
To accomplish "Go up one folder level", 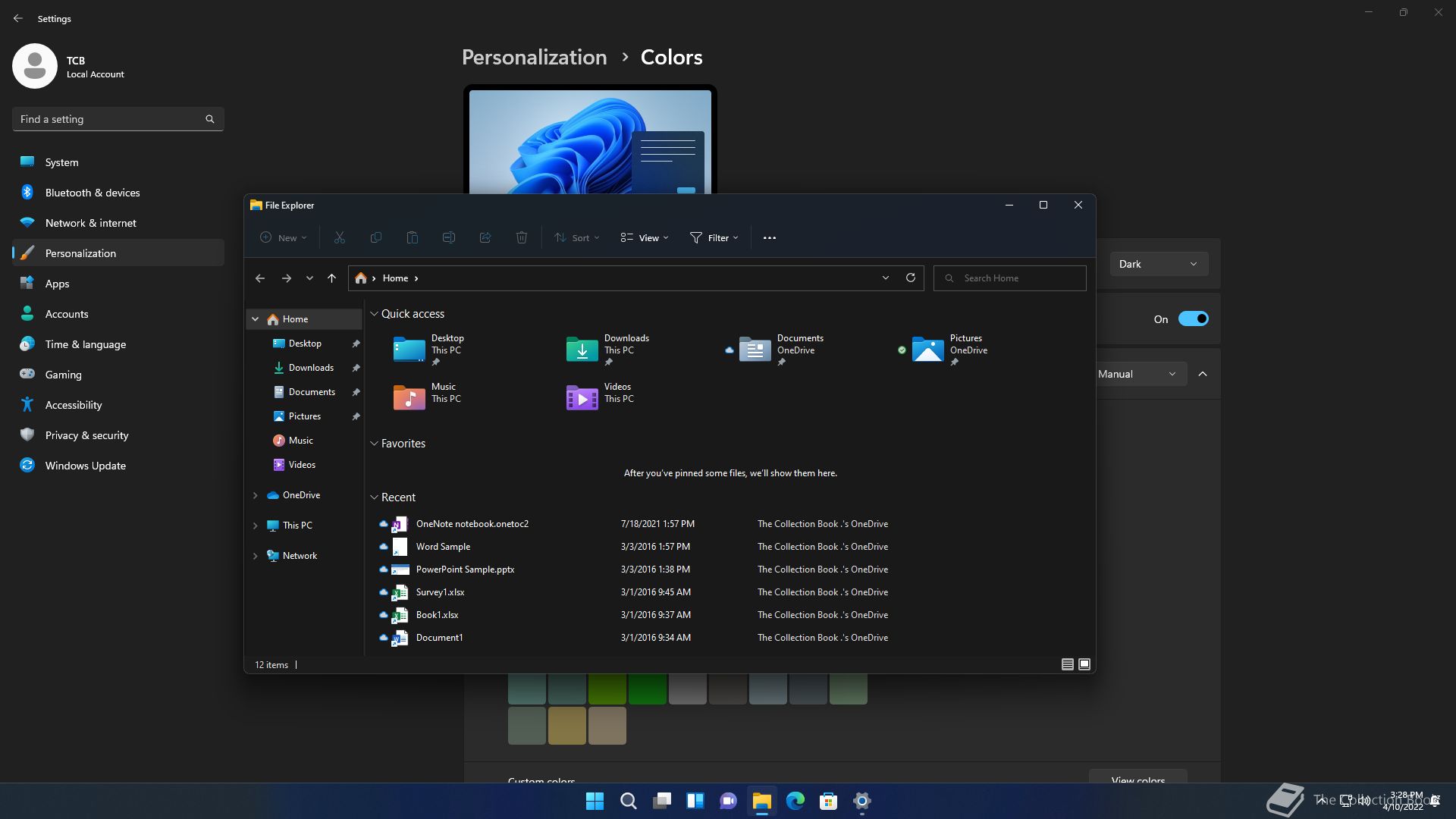I will (331, 278).
